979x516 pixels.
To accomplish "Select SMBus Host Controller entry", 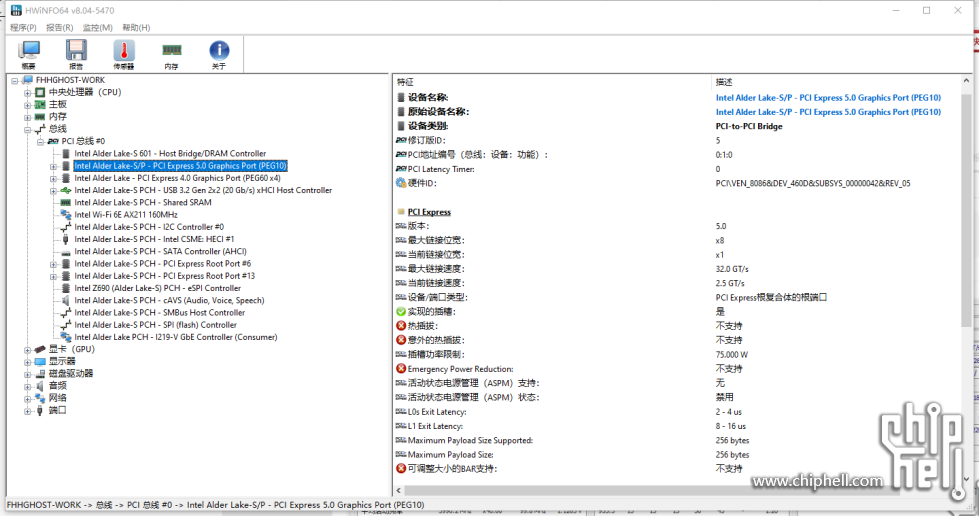I will pyautogui.click(x=160, y=313).
